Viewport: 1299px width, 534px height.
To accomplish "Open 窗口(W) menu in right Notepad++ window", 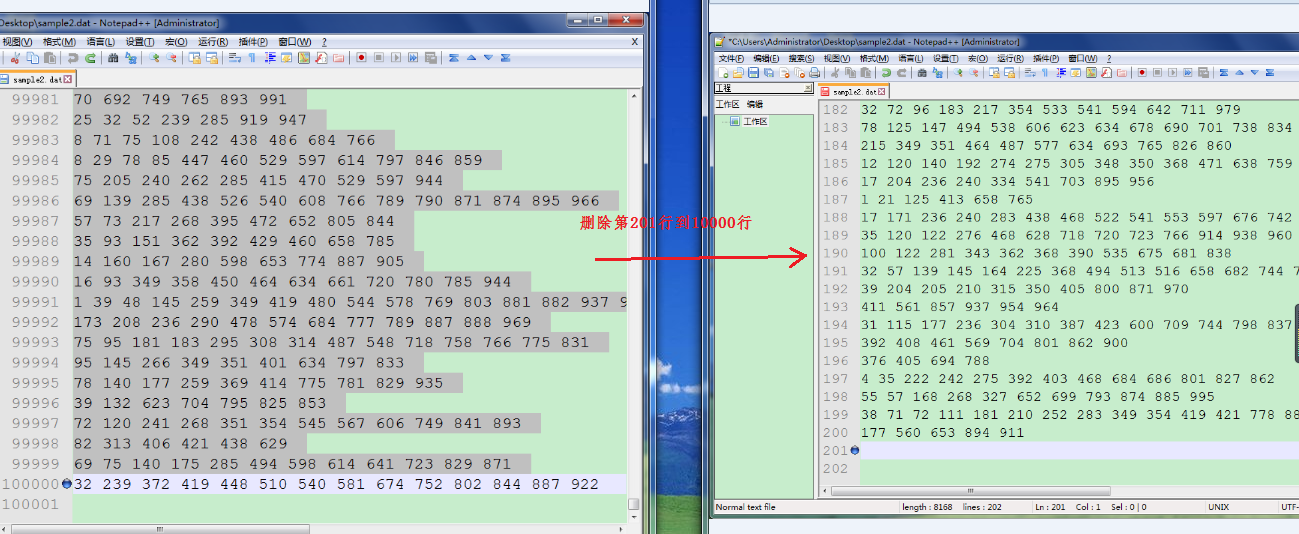I will (1082, 58).
